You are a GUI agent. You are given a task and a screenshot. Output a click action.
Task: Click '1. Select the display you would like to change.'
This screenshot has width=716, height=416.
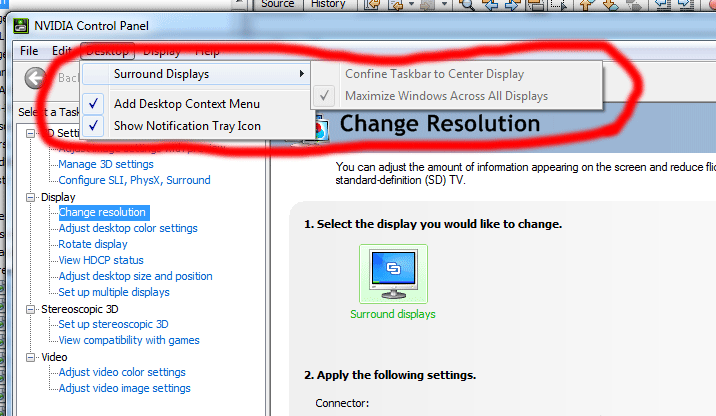coord(433,224)
